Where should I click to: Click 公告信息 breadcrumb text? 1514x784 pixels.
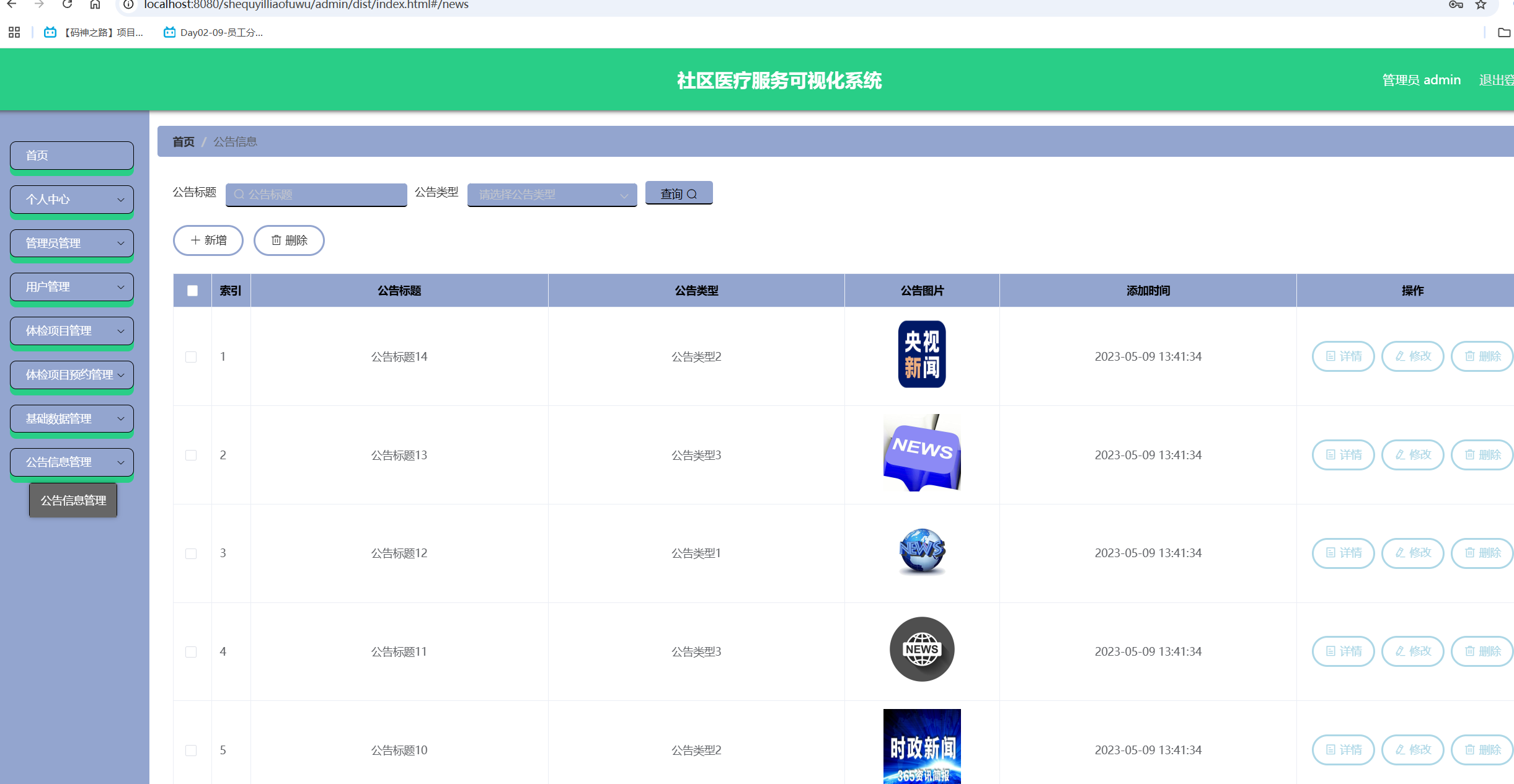(x=235, y=142)
